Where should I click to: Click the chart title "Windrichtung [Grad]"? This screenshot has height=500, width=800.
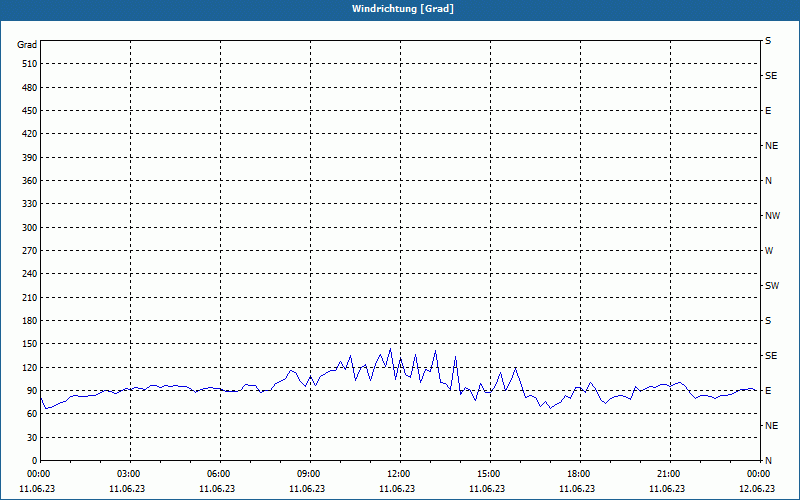click(403, 9)
